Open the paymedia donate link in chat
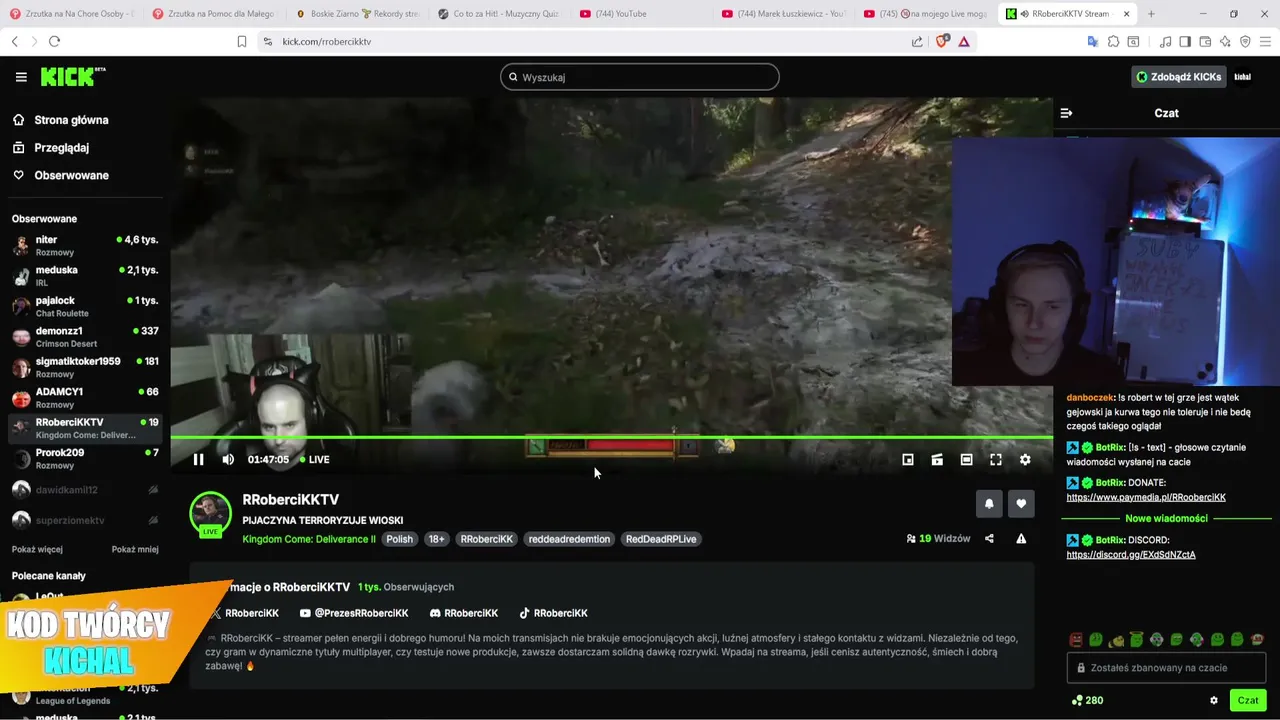The height and width of the screenshot is (720, 1280). click(1146, 497)
